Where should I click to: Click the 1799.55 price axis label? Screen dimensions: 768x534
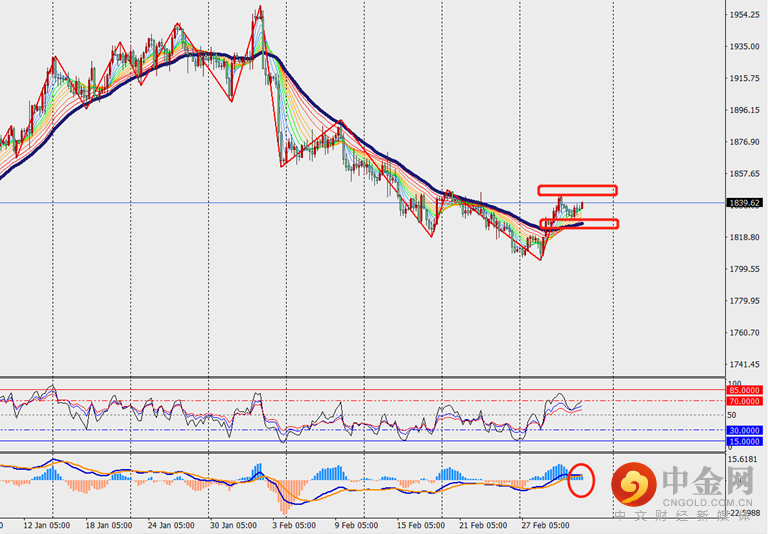(744, 269)
